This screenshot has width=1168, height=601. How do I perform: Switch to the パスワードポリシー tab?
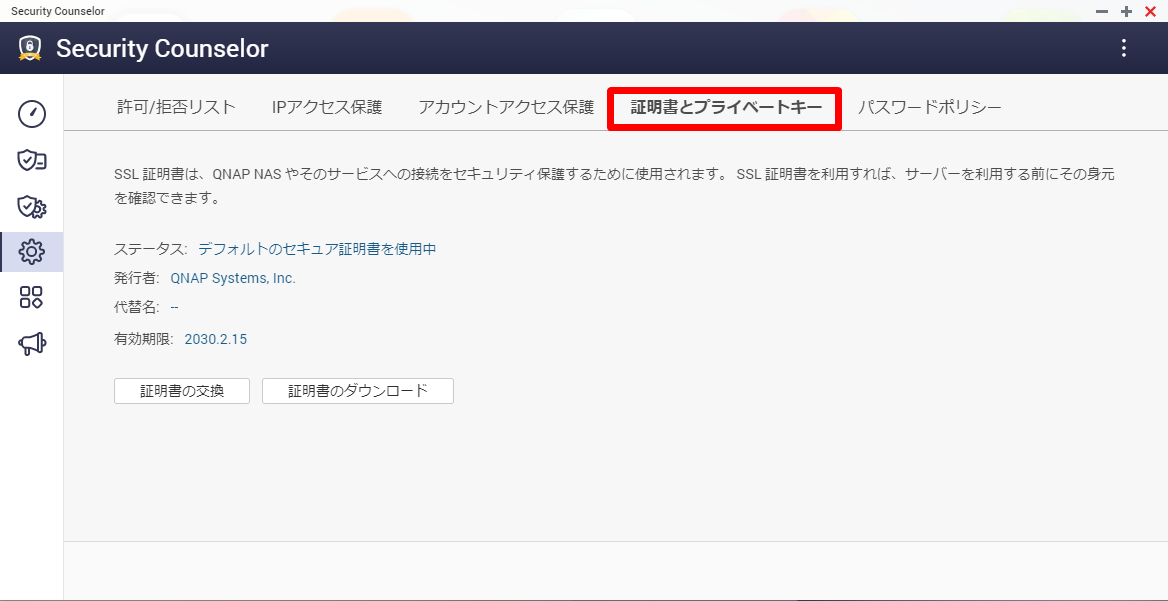[x=929, y=107]
